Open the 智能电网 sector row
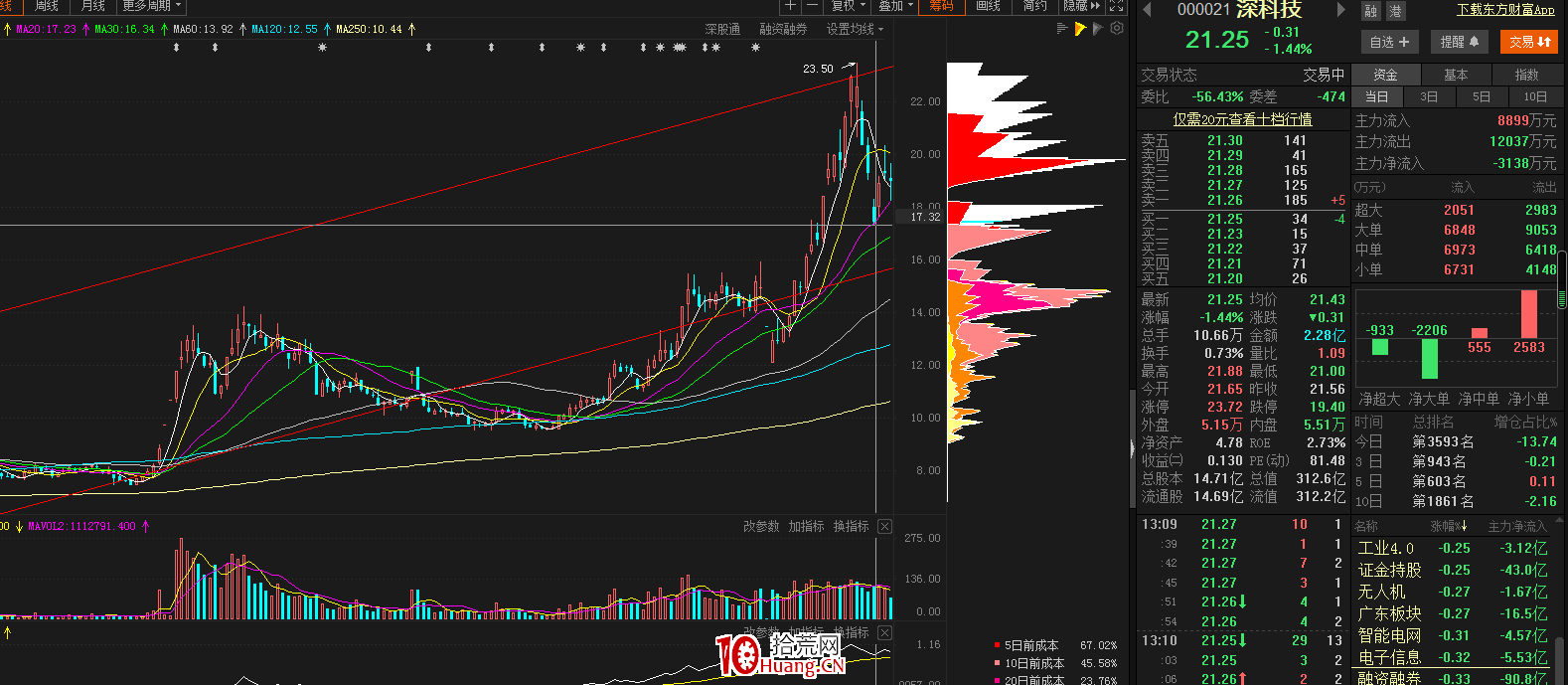 tap(1453, 635)
